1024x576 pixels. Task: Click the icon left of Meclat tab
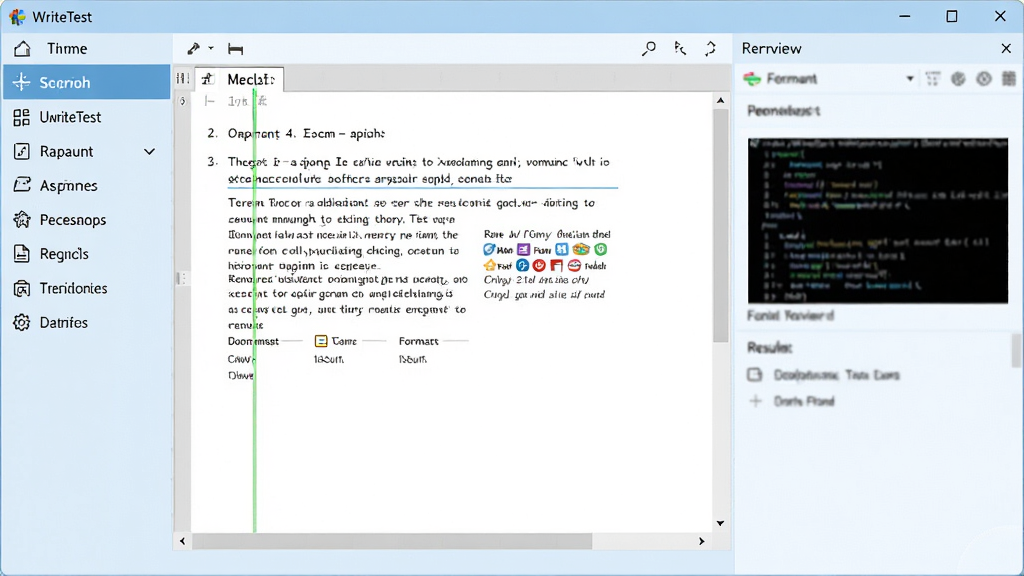(x=207, y=79)
